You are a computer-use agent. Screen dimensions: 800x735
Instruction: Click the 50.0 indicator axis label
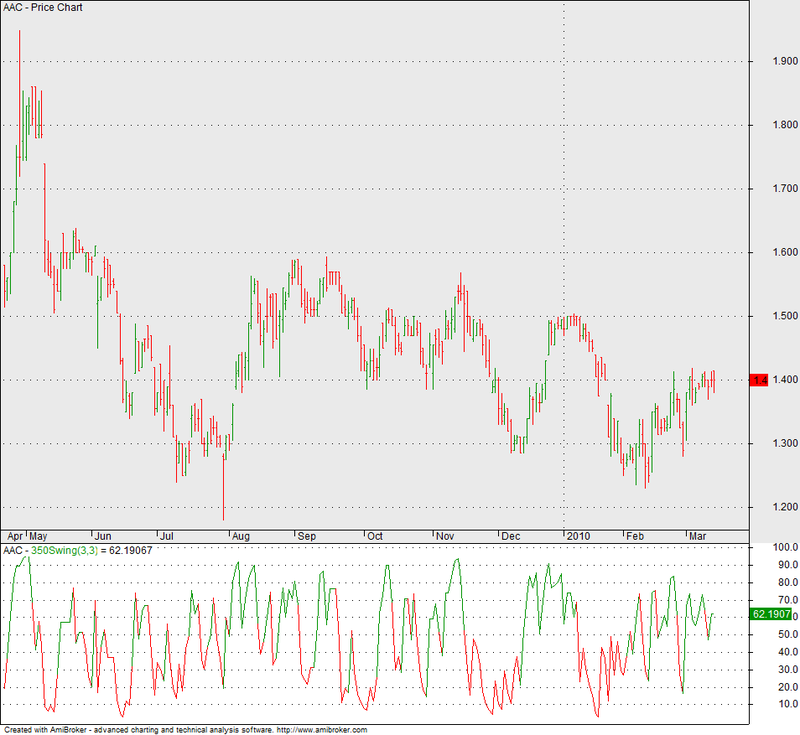click(788, 635)
